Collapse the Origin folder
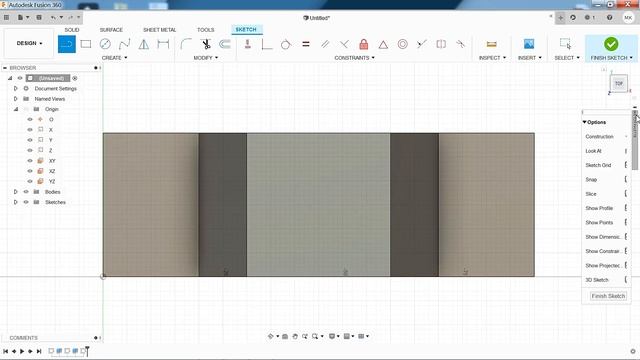The image size is (640, 360). (x=16, y=109)
